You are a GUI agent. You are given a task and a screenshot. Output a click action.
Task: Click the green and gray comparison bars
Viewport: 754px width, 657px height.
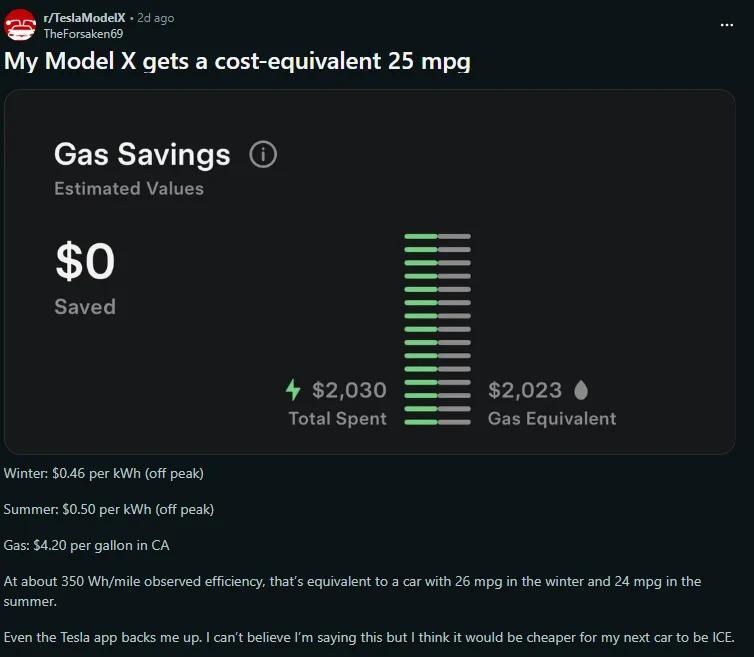tap(437, 329)
